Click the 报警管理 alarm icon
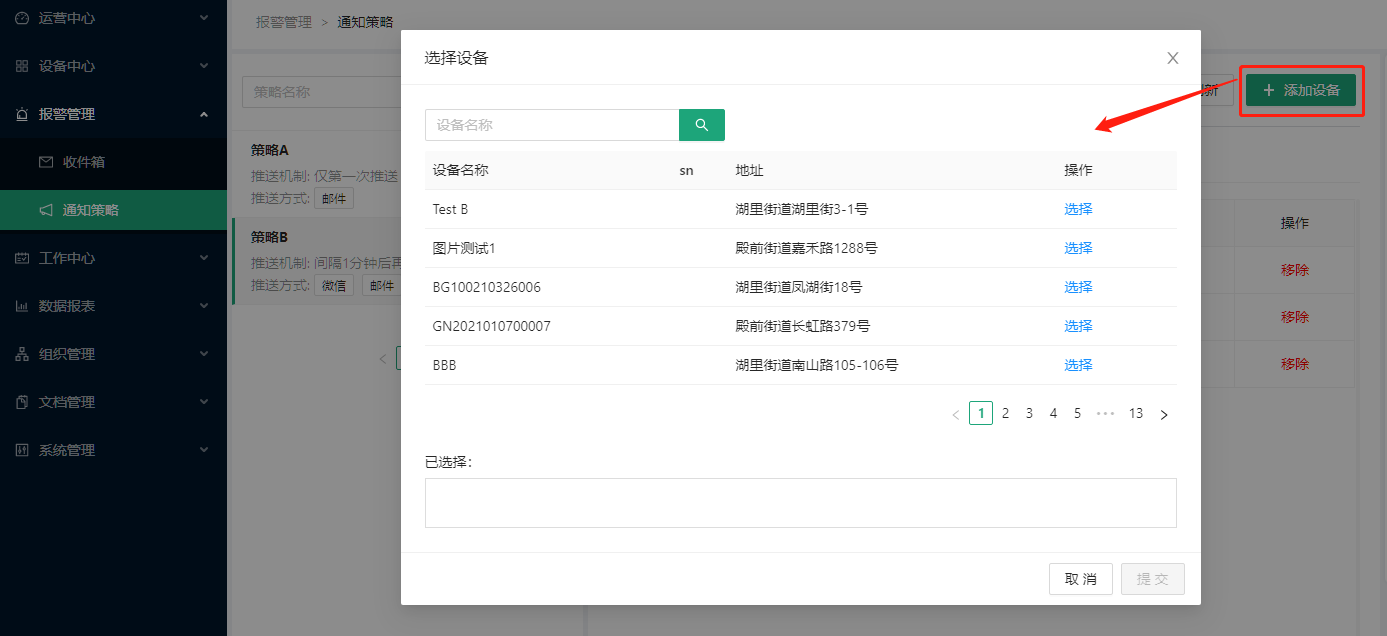 (x=22, y=114)
